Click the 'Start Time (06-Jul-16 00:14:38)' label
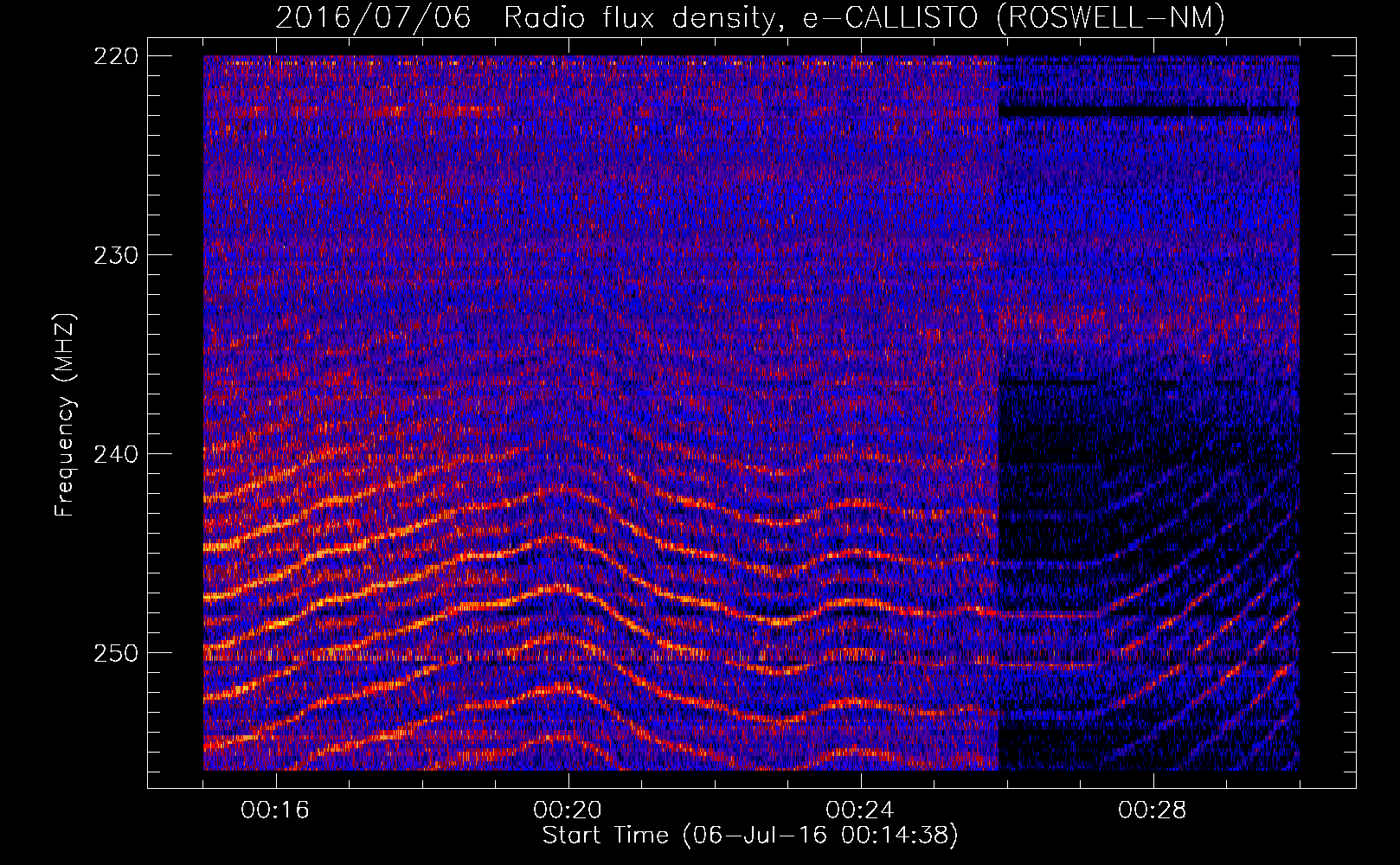The image size is (1400, 865). 750,836
